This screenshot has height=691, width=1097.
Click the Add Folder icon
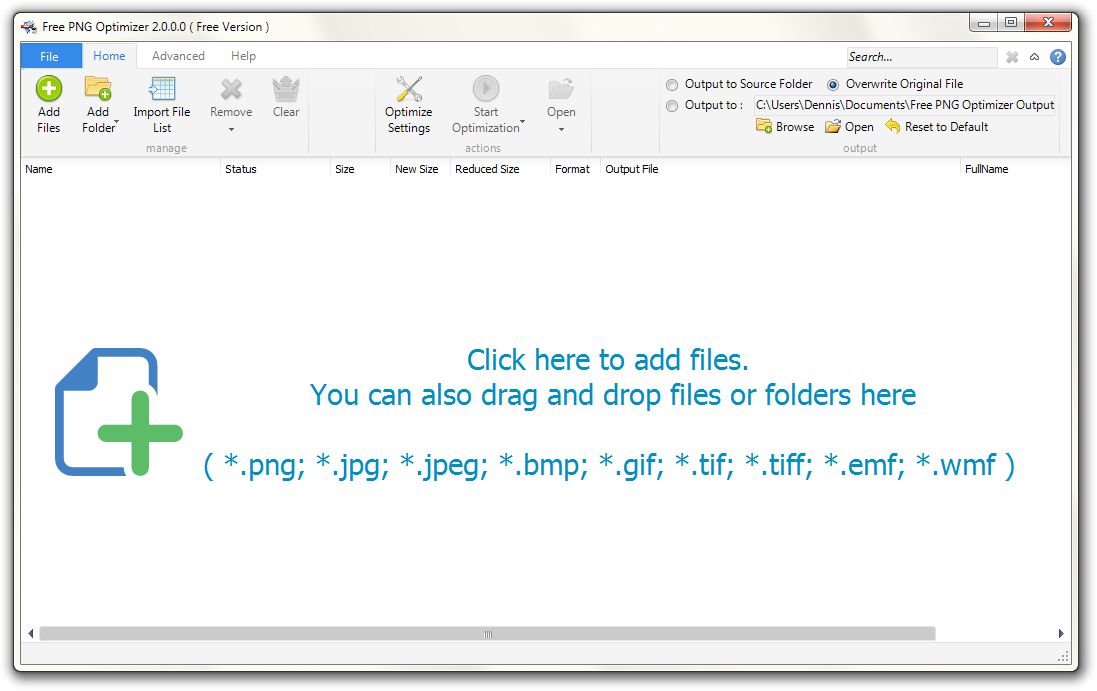[x=98, y=89]
